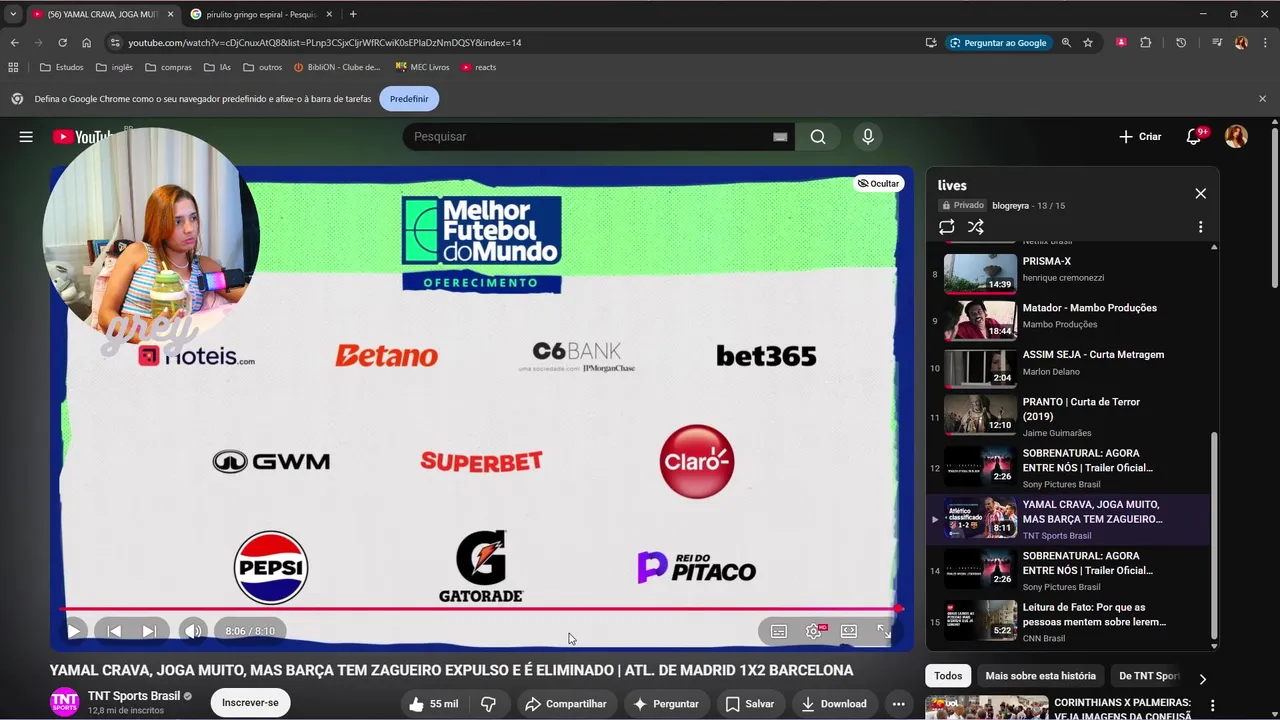The height and width of the screenshot is (720, 1280).
Task: Open the player settings gear
Action: coord(814,631)
